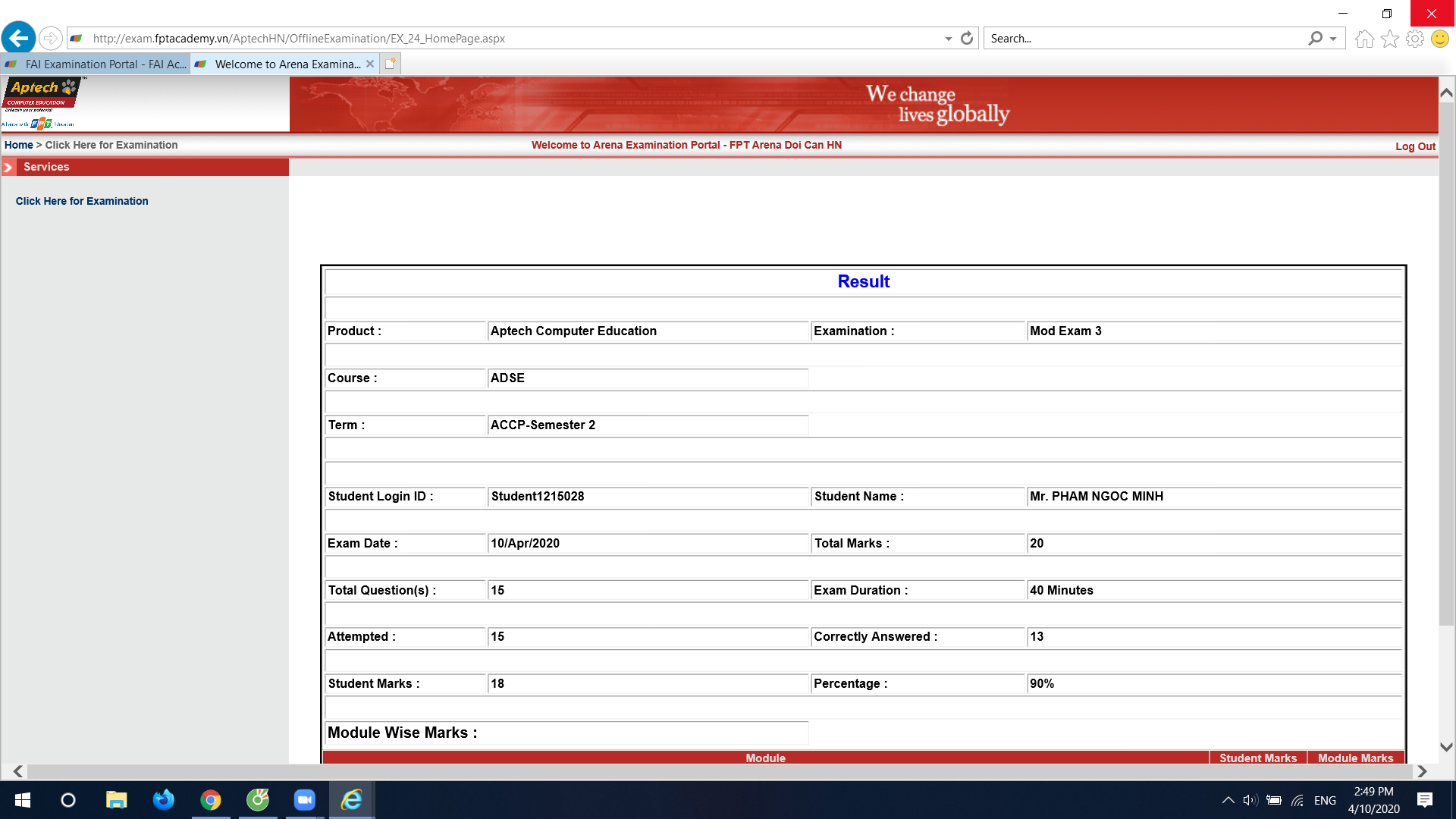The width and height of the screenshot is (1456, 819).
Task: Click the Log Out link
Action: 1415,146
